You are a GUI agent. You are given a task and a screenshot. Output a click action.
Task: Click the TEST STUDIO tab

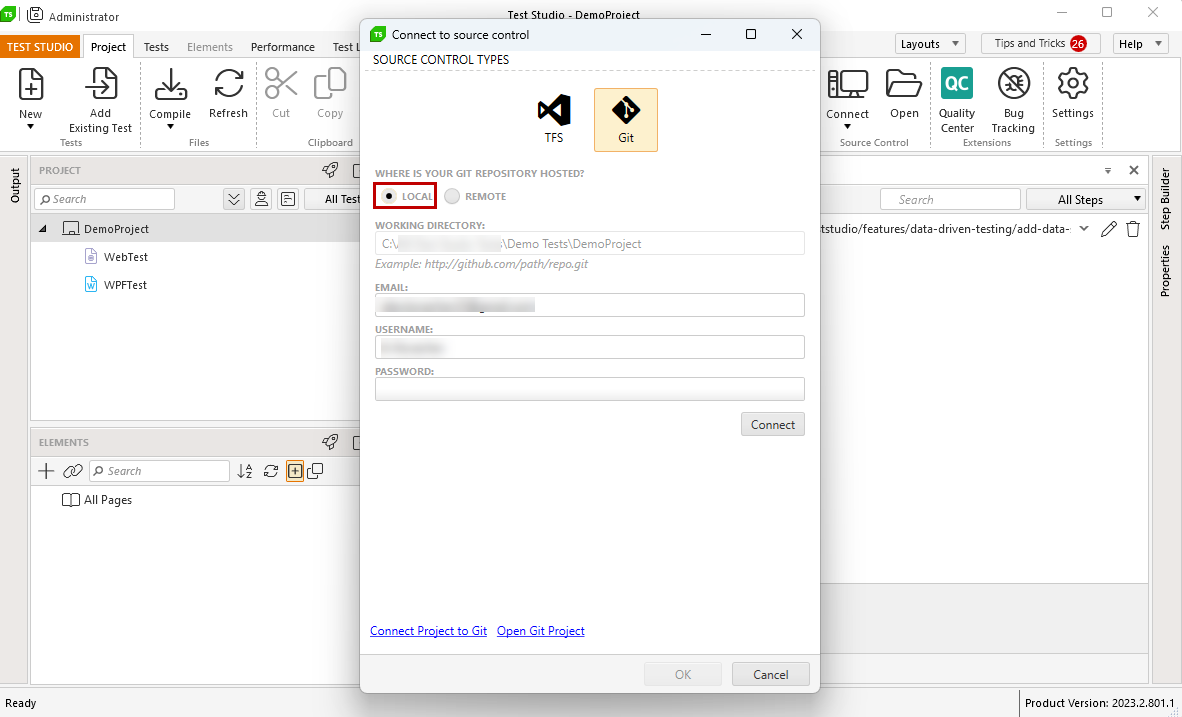click(x=40, y=47)
